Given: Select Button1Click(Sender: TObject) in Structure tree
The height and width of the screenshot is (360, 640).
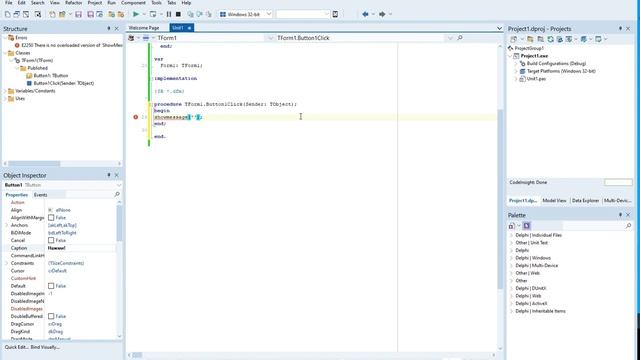Looking at the screenshot, I should (64, 83).
